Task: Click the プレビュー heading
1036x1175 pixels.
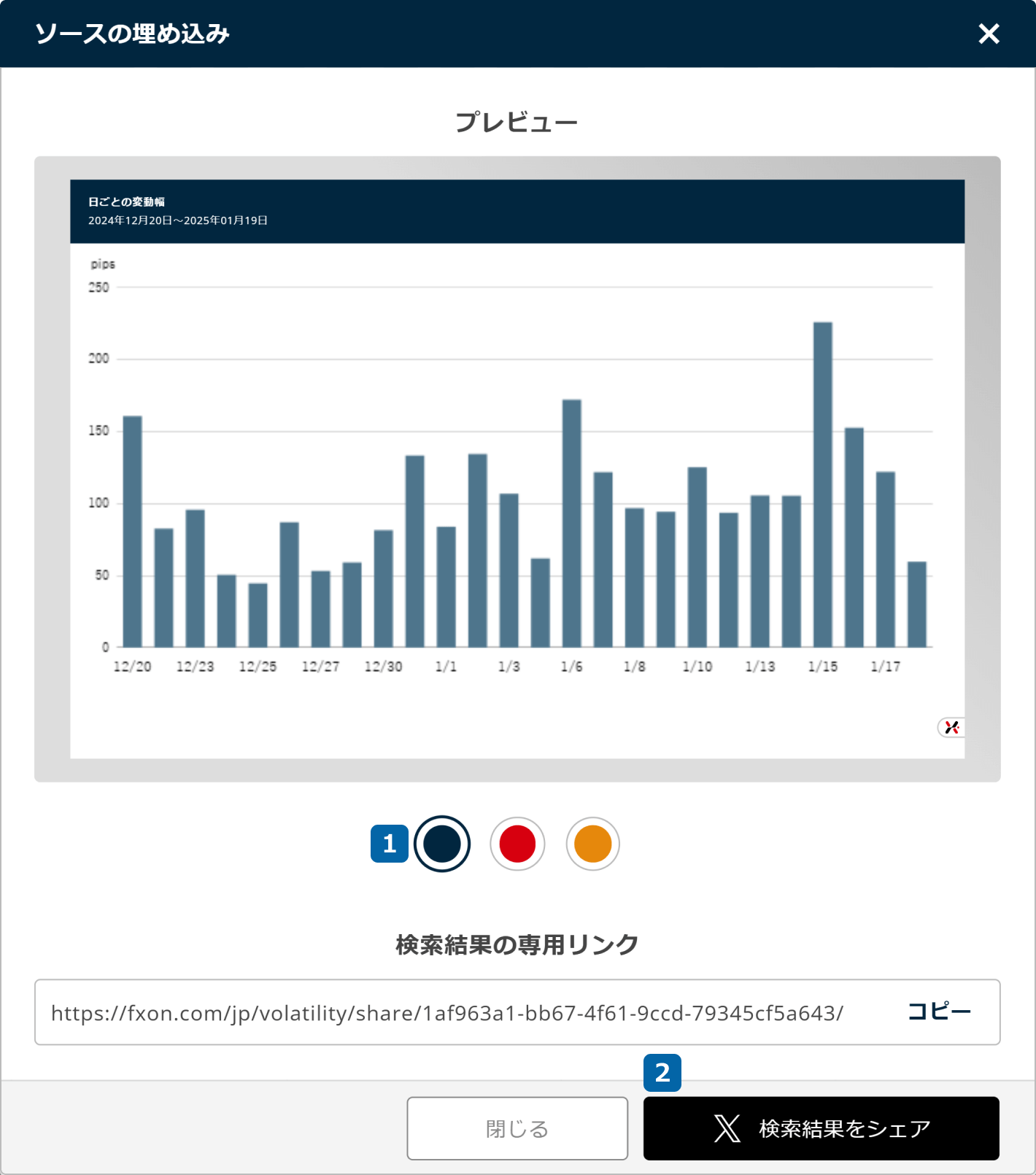Action: click(517, 122)
